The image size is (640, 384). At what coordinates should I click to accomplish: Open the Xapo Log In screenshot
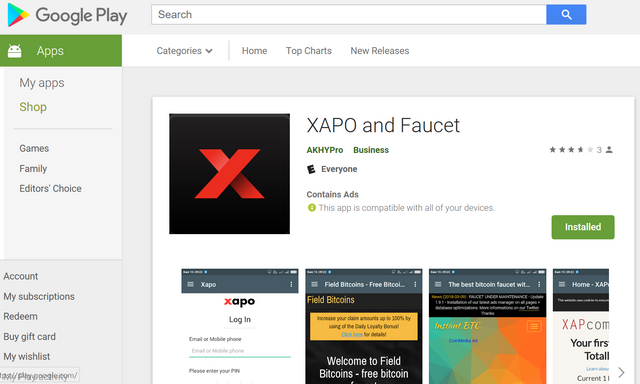pyautogui.click(x=240, y=326)
